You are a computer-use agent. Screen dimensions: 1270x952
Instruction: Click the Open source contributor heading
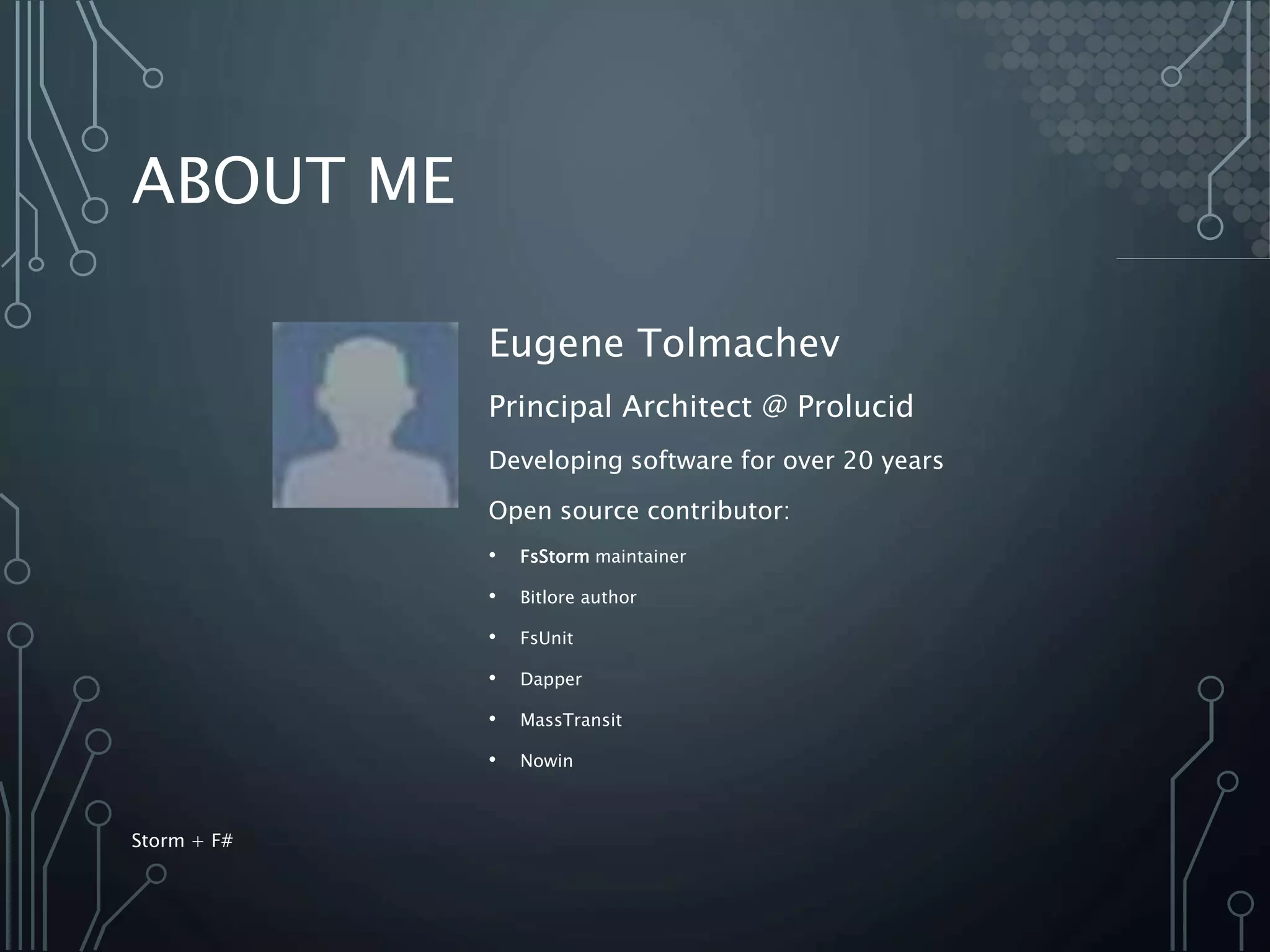coord(639,511)
